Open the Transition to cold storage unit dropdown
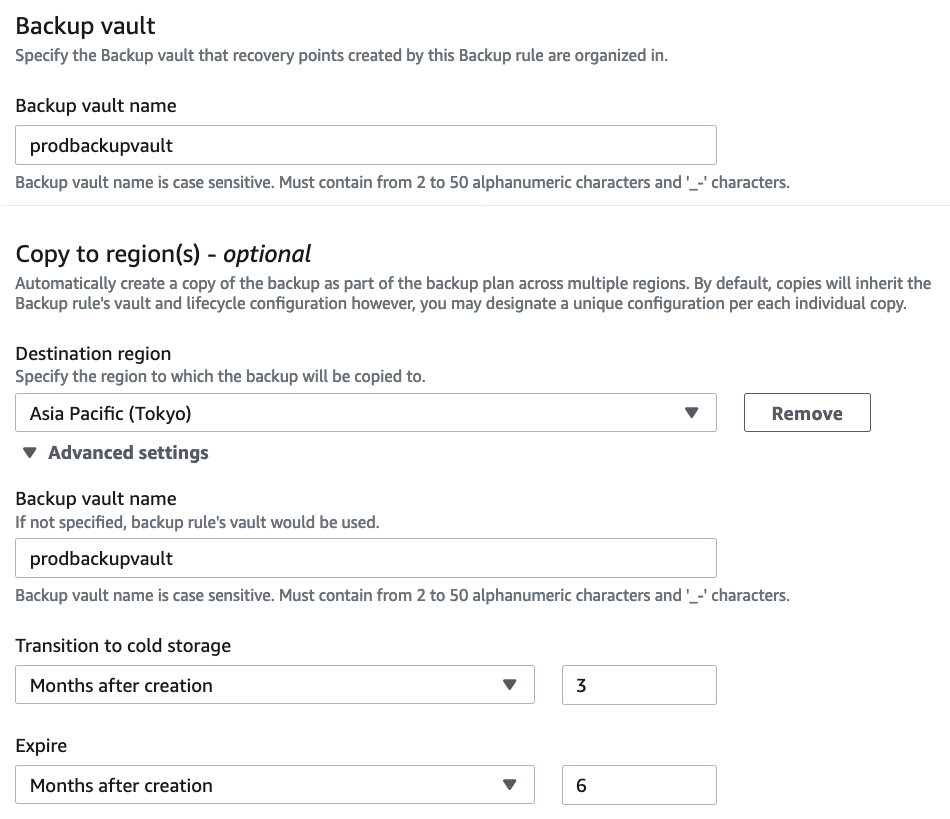The image size is (950, 819). 275,685
